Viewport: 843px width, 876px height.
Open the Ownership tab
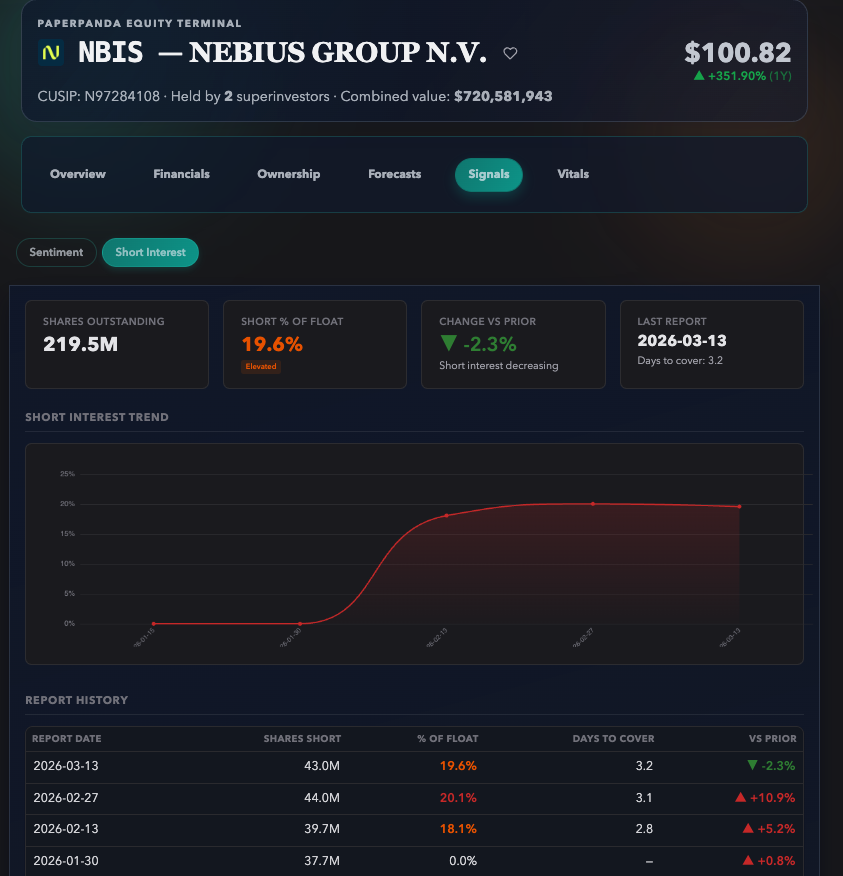[289, 174]
